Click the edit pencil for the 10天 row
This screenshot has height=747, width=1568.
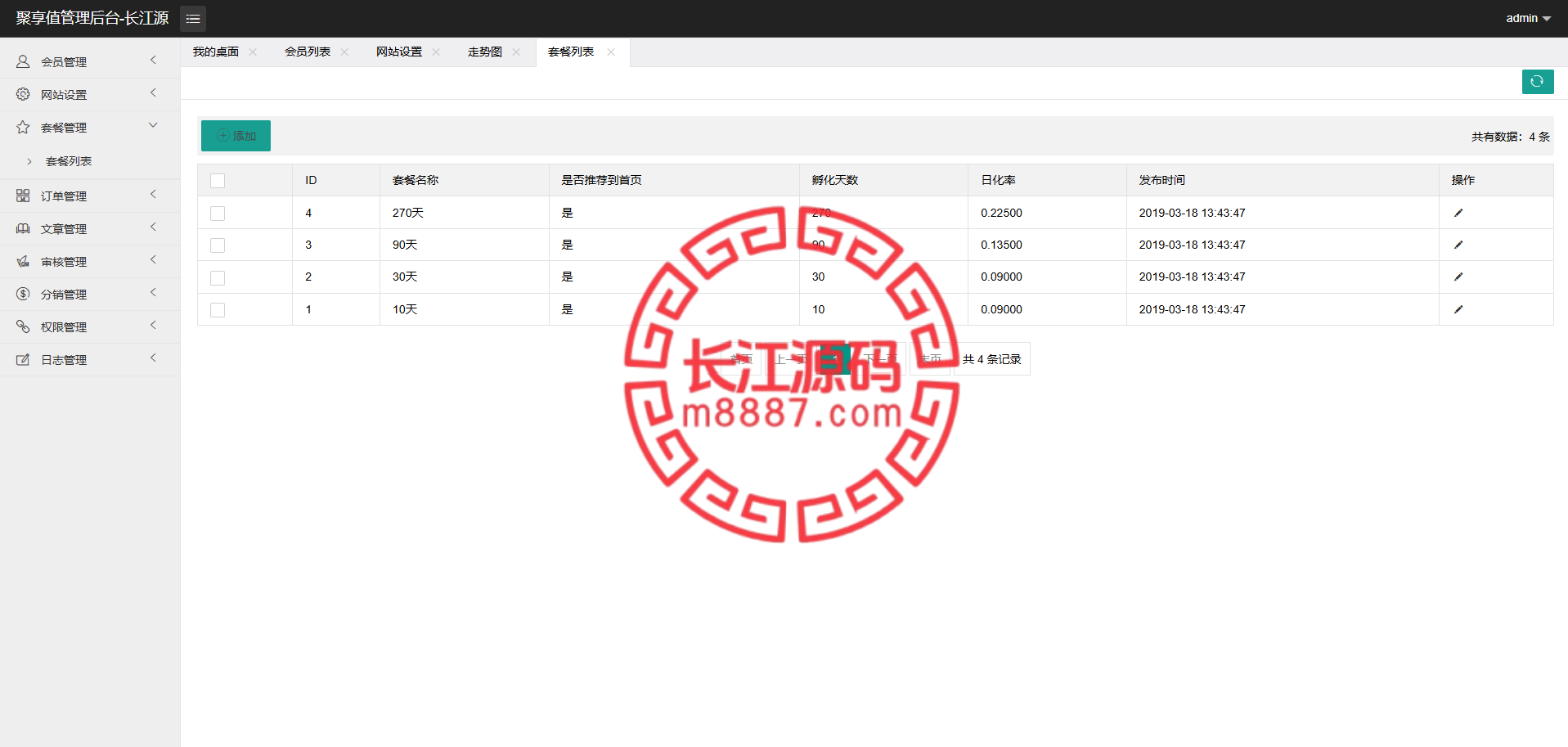(x=1458, y=309)
